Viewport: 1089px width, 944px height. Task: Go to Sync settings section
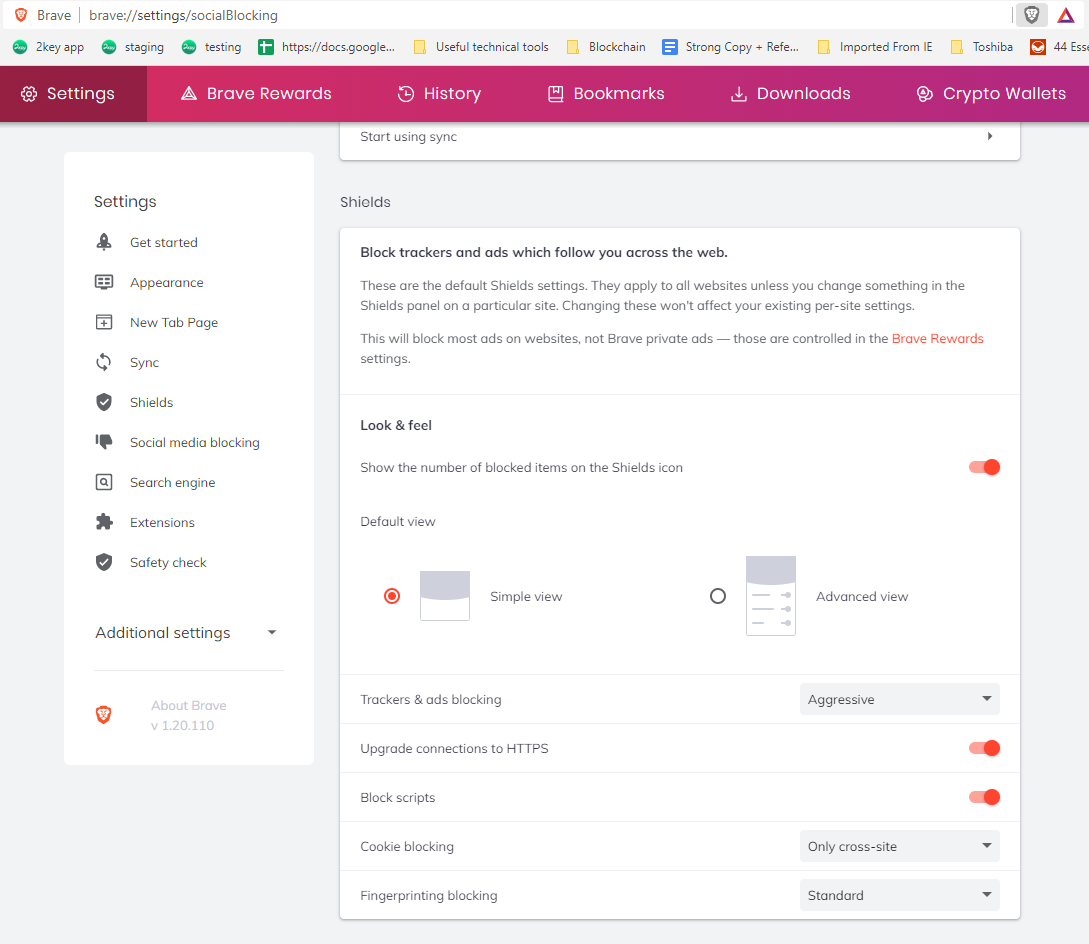coord(144,363)
